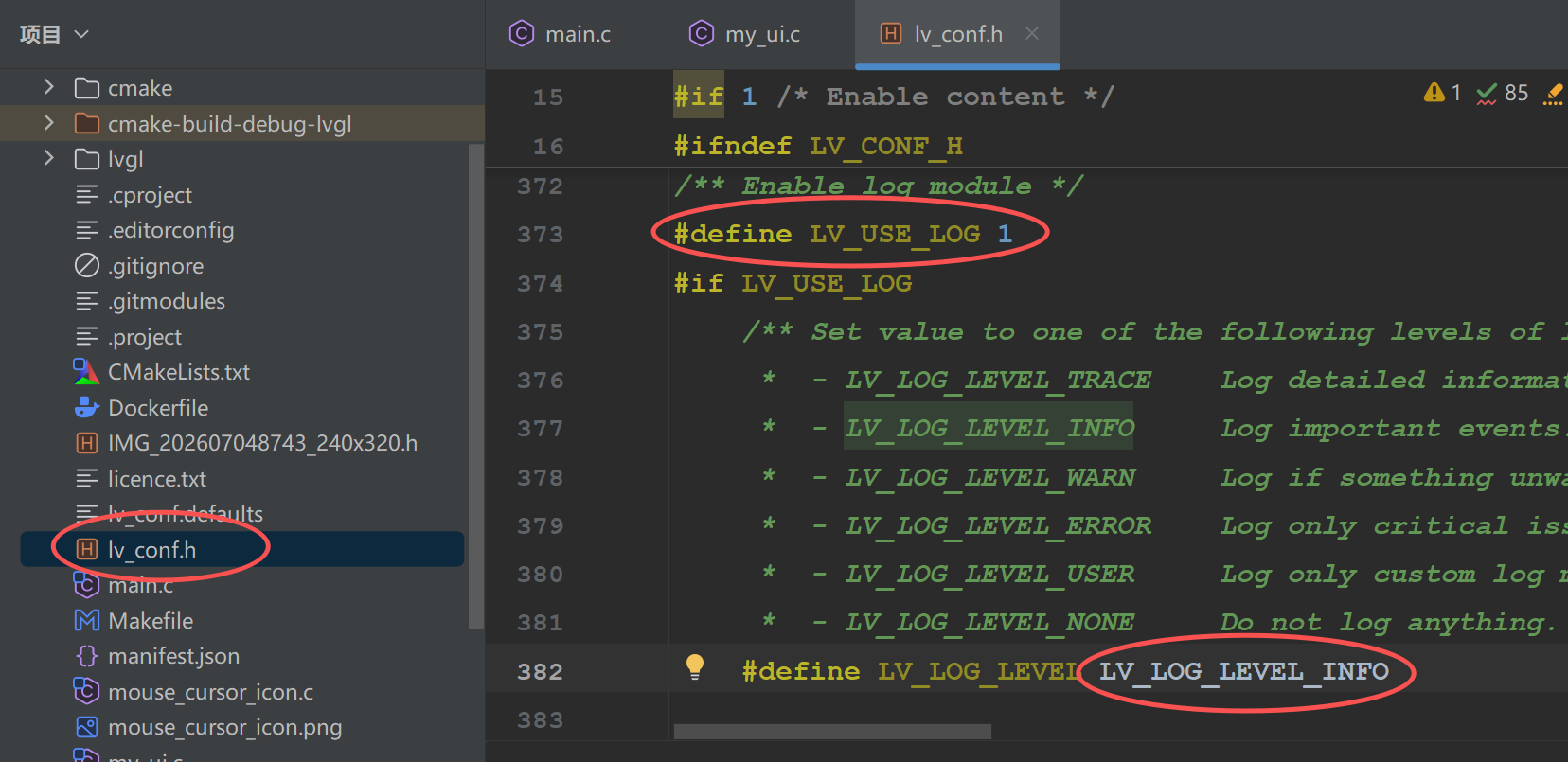Expand the cmake-build-debug-lvgl folder
1568x762 pixels.
click(x=49, y=123)
